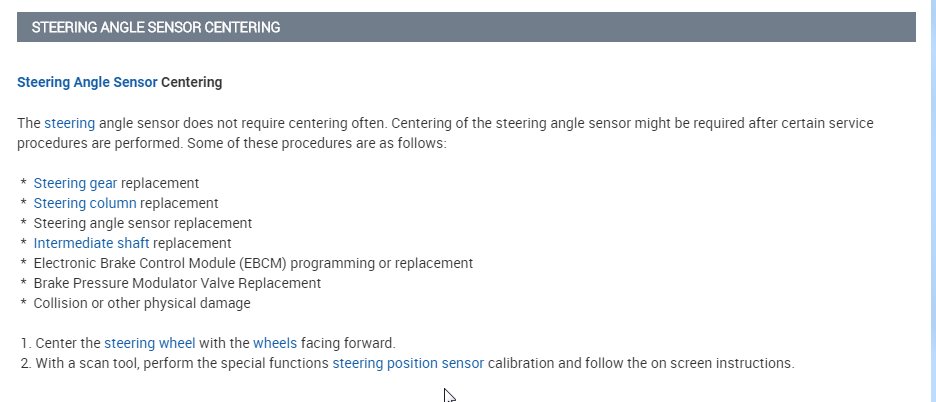Follow the "Steering column" link
Viewport: 936px width, 402px height.
[85, 203]
